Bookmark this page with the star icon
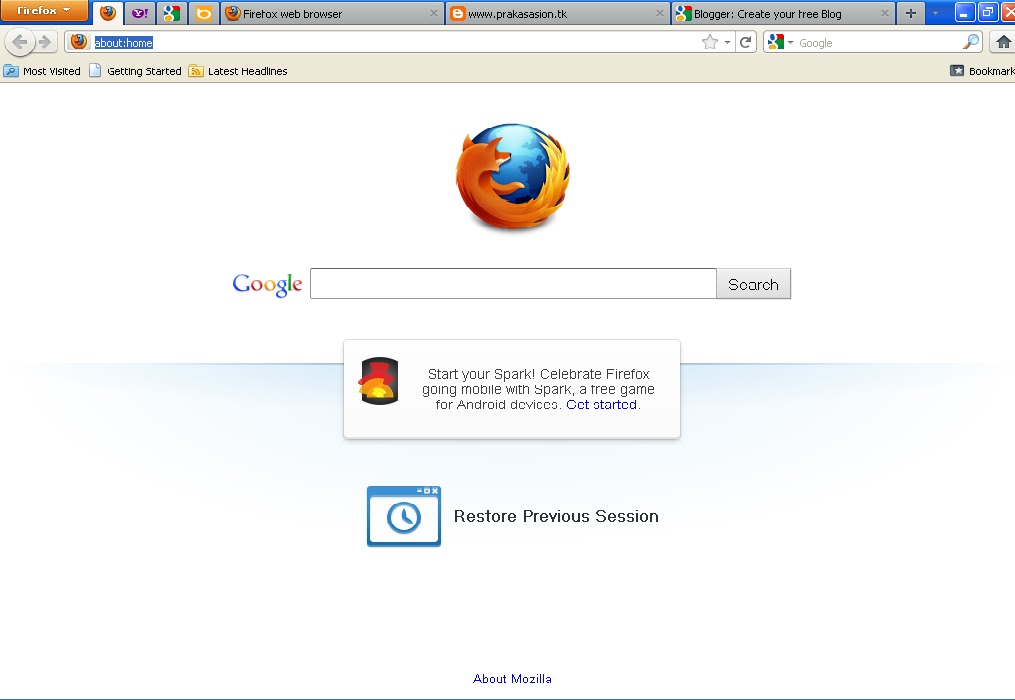 tap(709, 43)
